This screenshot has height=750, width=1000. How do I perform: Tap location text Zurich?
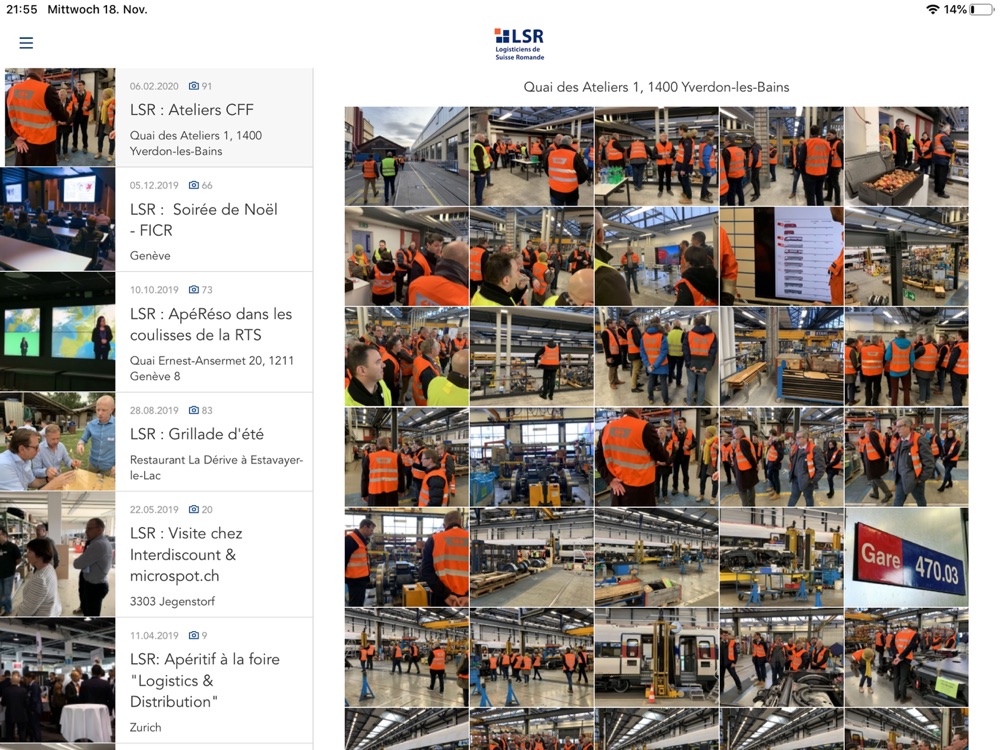pyautogui.click(x=145, y=727)
